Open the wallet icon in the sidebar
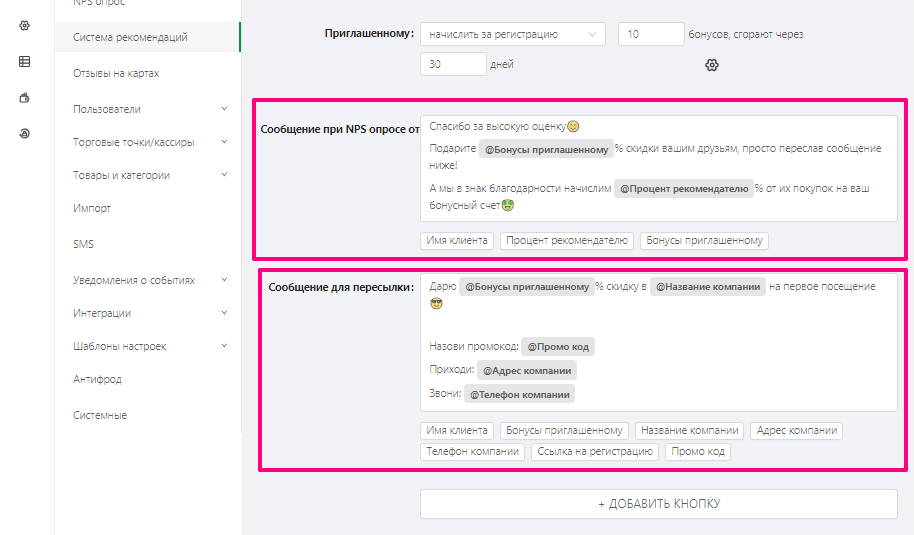The width and height of the screenshot is (914, 535). click(24, 98)
